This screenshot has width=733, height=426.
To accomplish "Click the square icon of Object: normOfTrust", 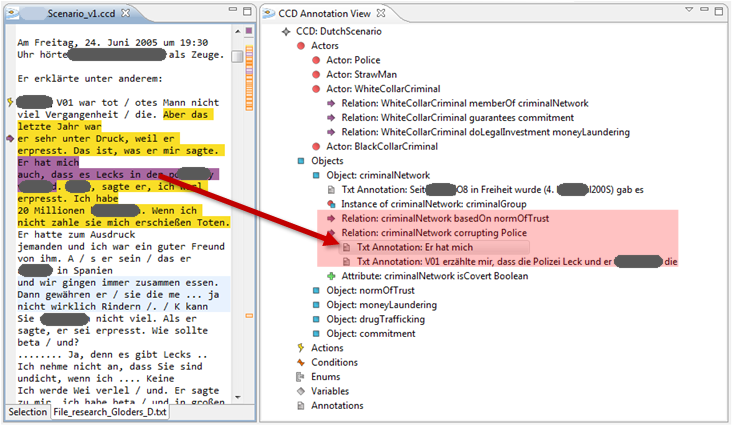I will tap(316, 291).
